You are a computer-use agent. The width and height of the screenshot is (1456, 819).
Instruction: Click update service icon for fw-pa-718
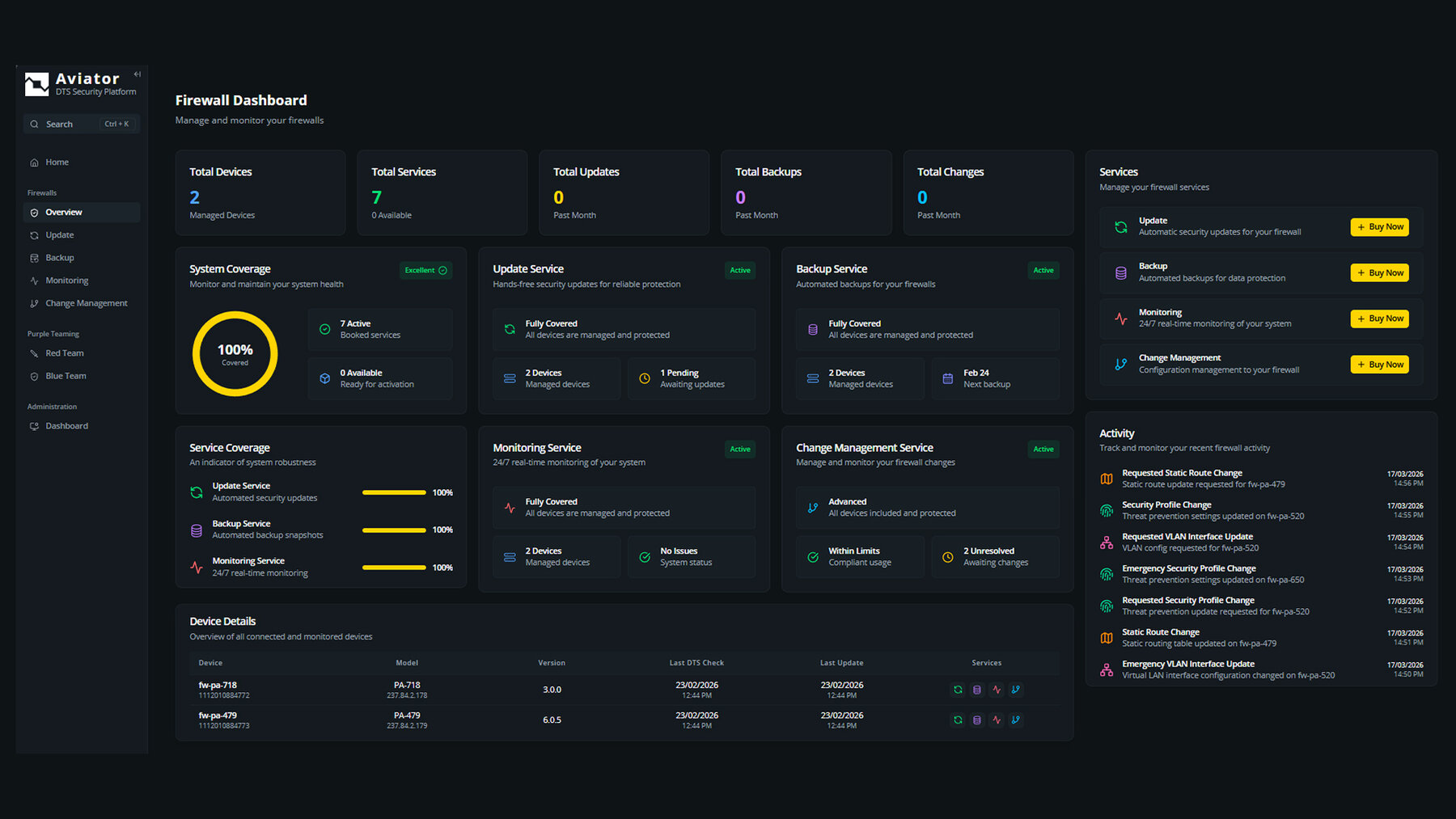click(958, 690)
